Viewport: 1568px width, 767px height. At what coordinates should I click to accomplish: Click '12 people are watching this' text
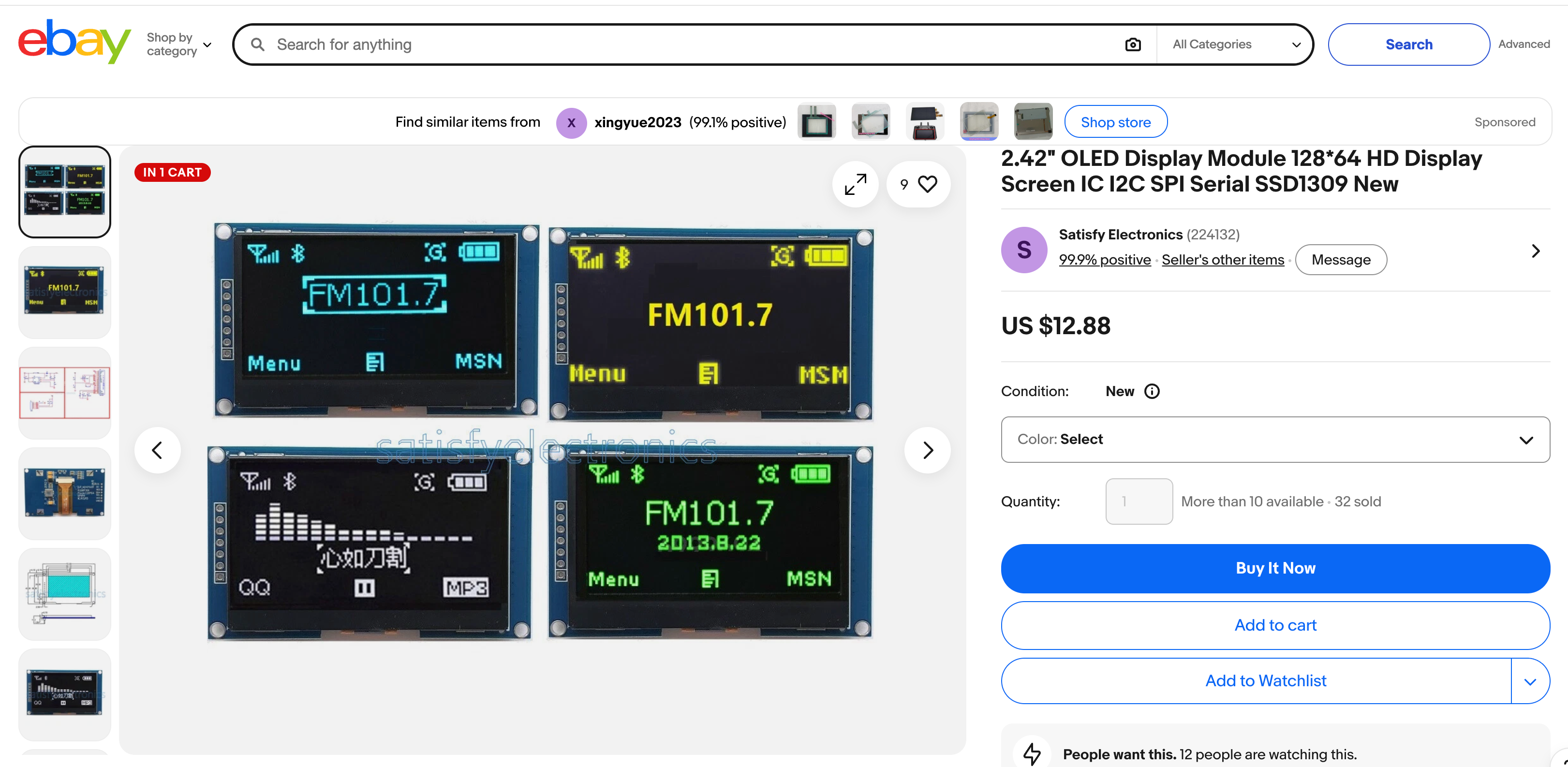click(1268, 755)
